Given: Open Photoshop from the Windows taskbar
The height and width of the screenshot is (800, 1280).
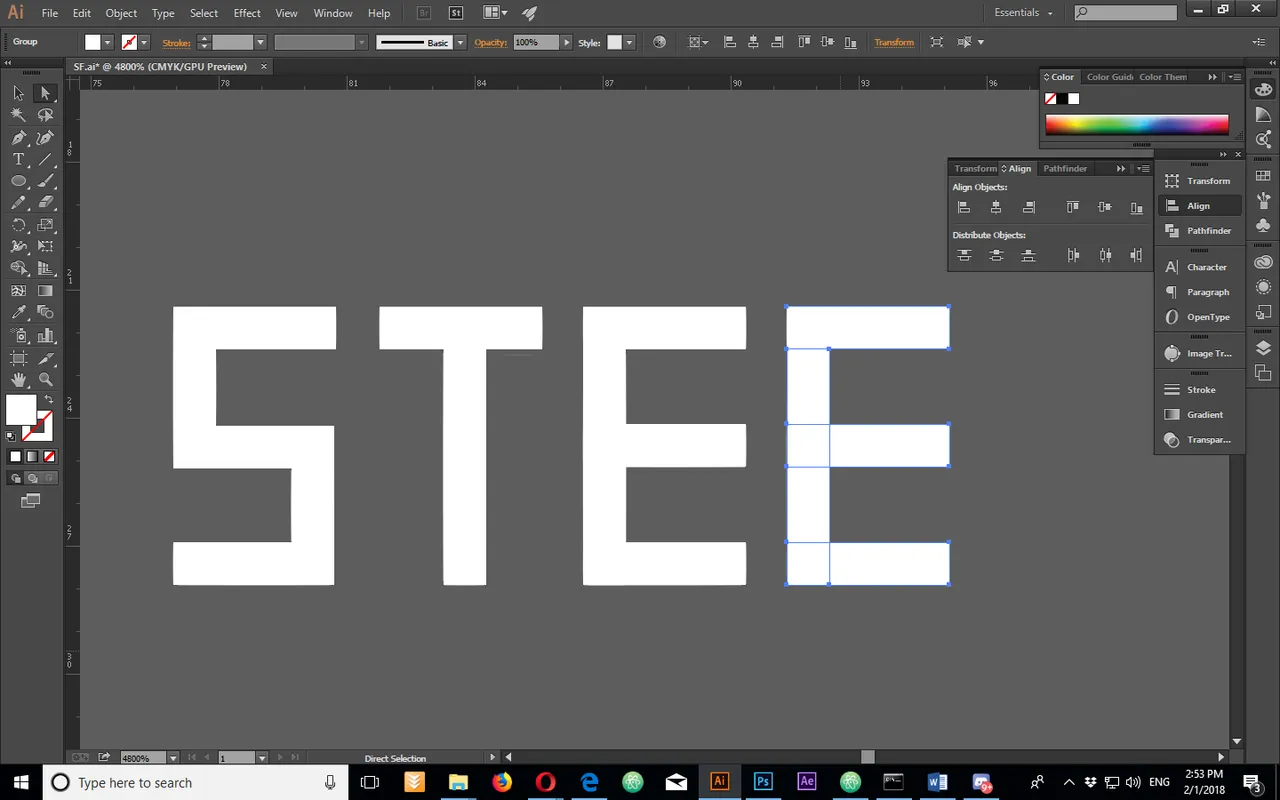Looking at the screenshot, I should point(763,782).
